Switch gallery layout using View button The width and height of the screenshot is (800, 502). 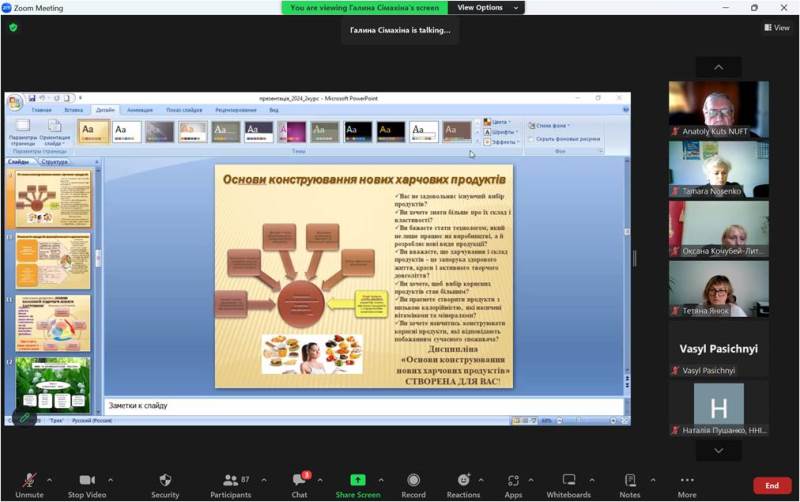[776, 28]
